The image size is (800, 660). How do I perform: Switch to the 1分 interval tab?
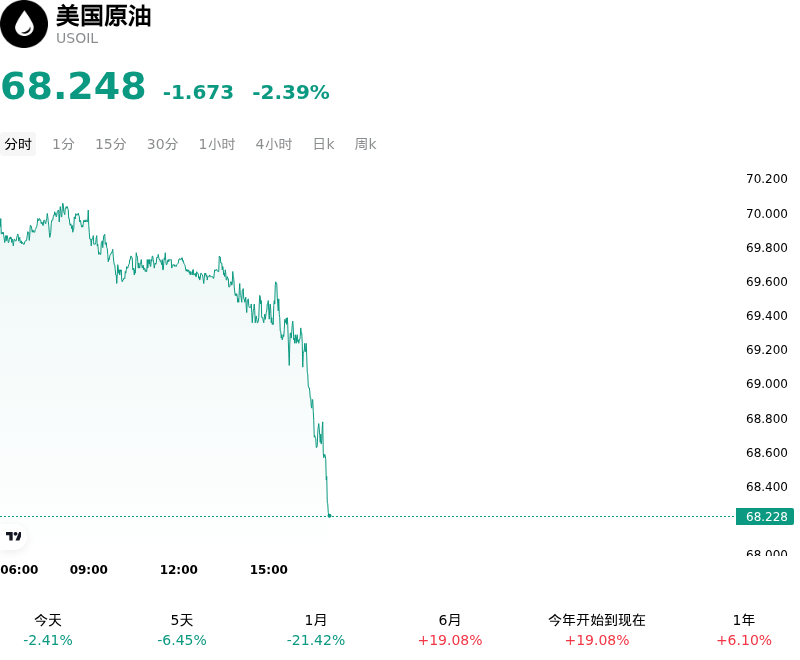tap(63, 144)
